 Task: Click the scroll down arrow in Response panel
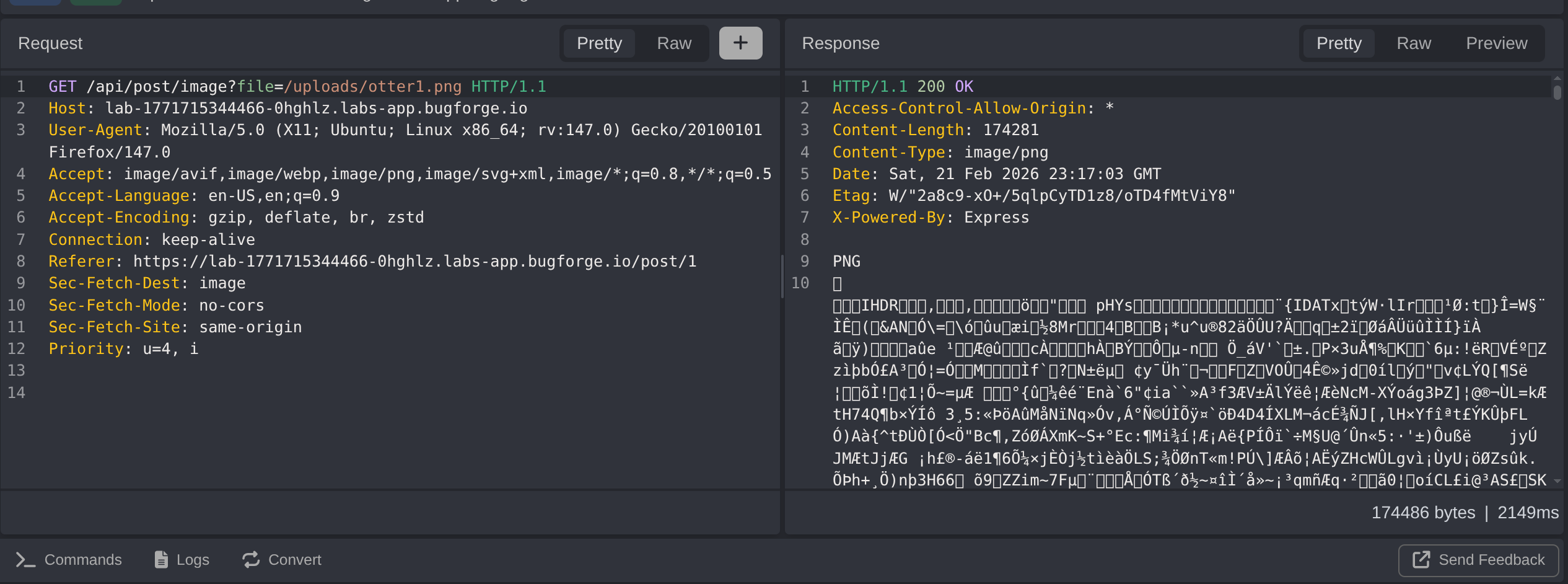click(1557, 481)
